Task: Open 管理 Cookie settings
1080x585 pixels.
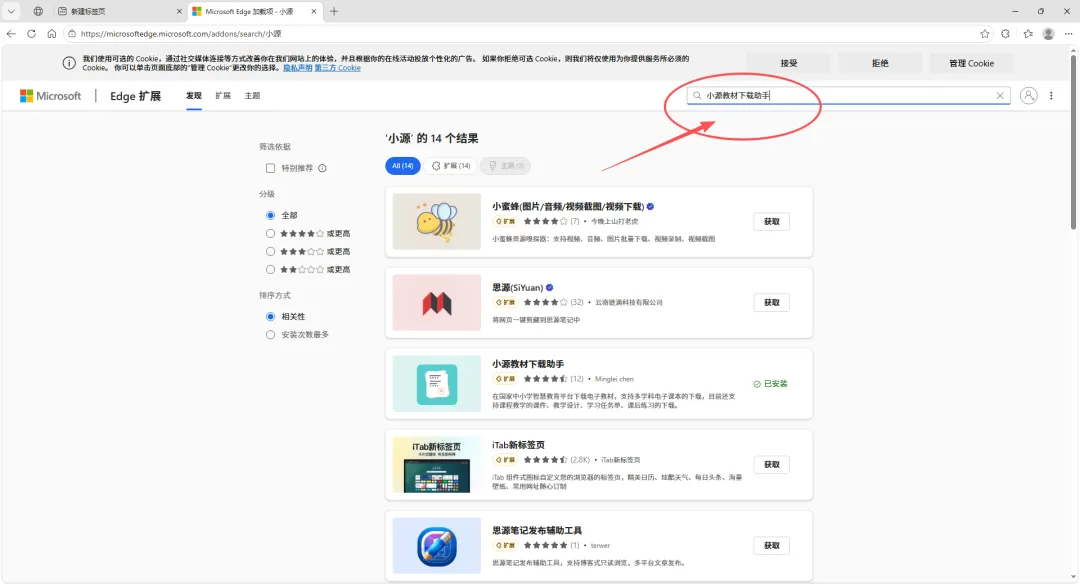Action: pyautogui.click(x=971, y=63)
